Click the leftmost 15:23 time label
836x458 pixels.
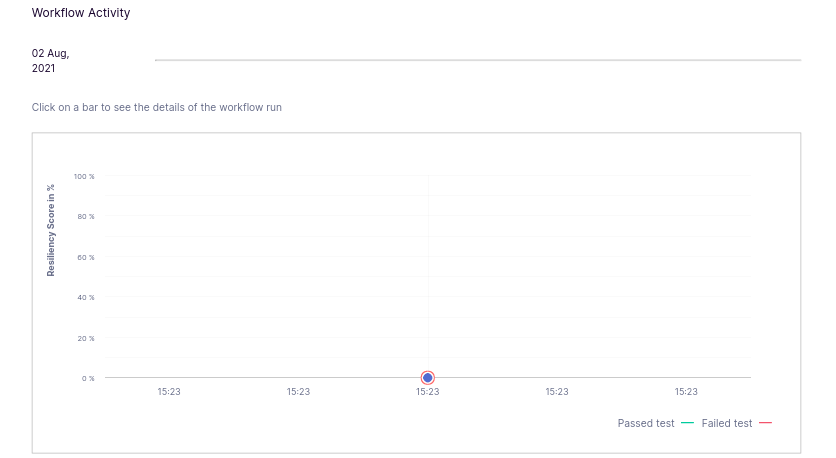click(169, 392)
